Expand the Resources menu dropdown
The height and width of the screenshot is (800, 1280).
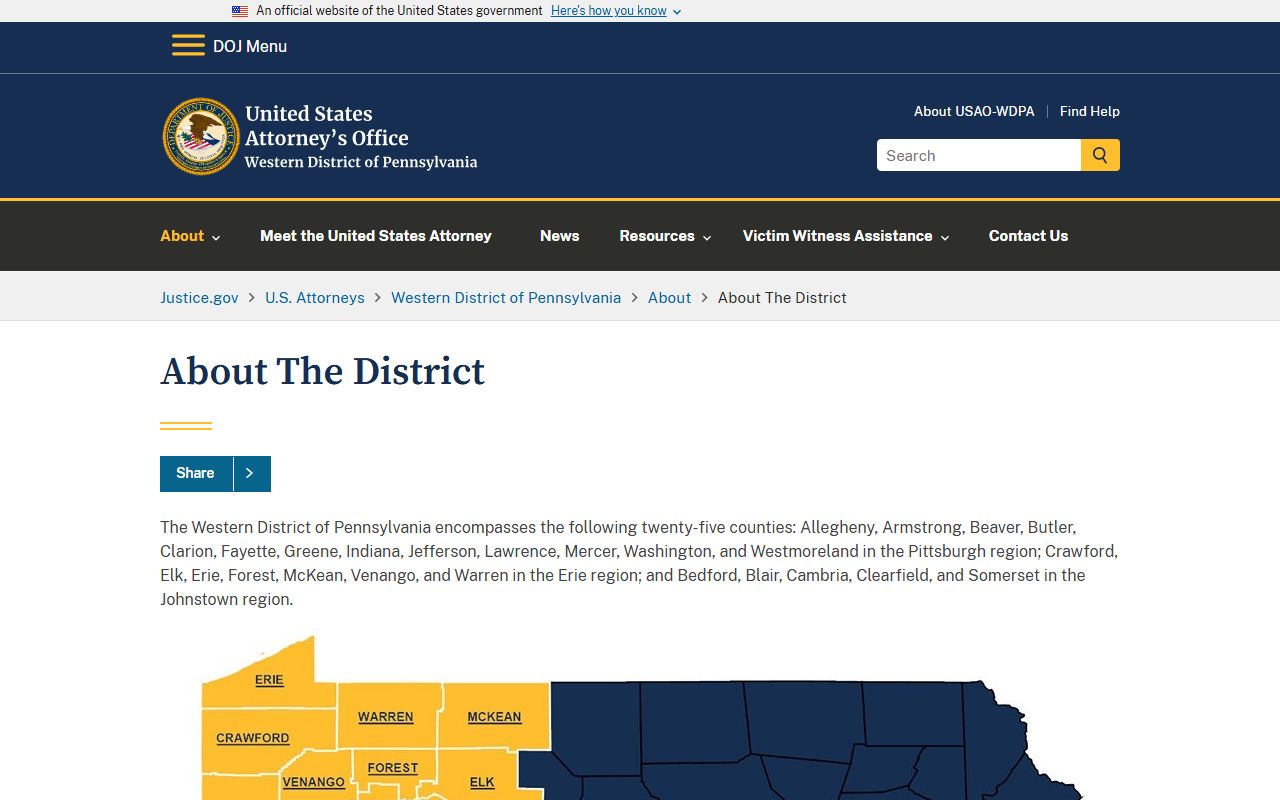point(665,236)
